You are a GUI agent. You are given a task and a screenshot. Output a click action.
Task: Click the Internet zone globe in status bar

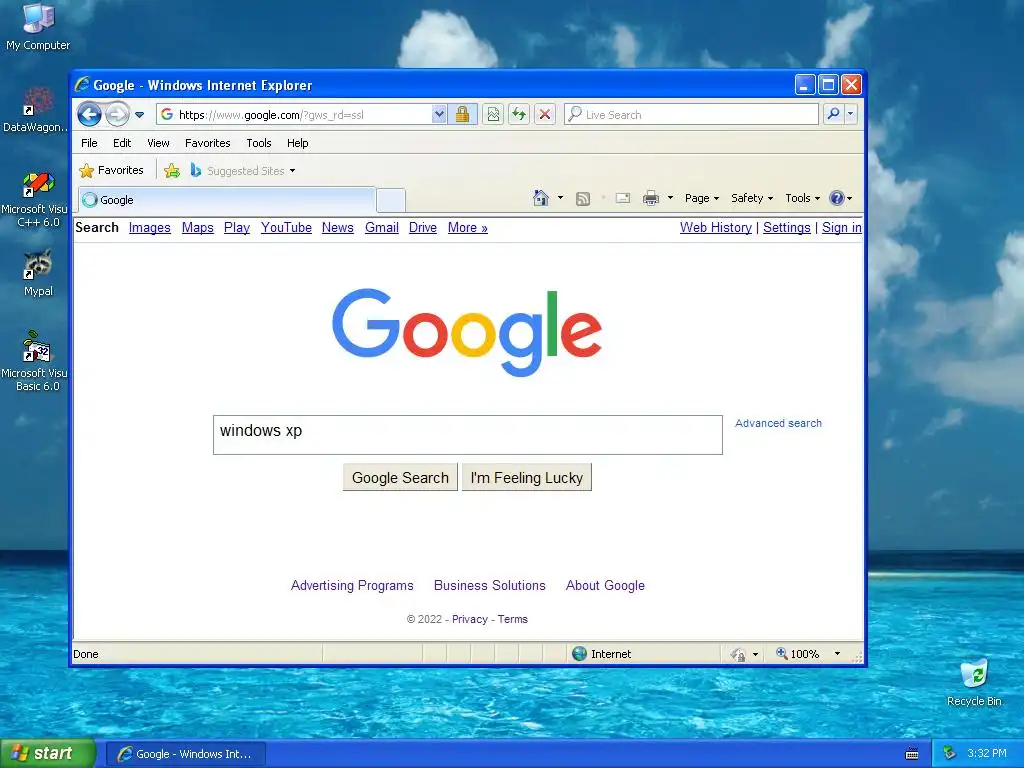pos(579,654)
